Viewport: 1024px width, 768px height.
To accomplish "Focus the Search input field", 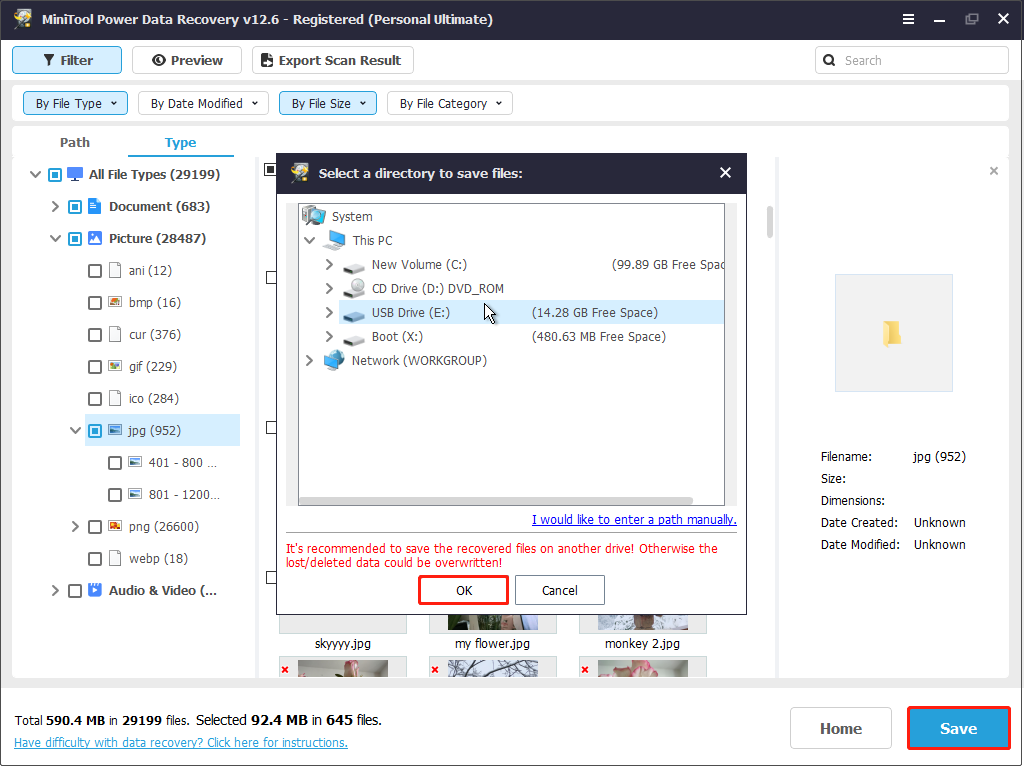I will tap(912, 60).
